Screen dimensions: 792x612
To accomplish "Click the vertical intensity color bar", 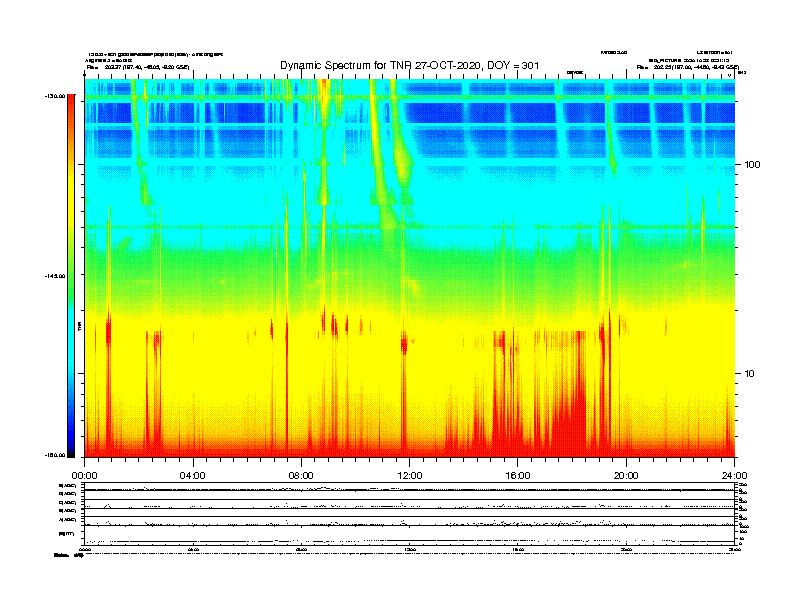I will click(x=71, y=276).
